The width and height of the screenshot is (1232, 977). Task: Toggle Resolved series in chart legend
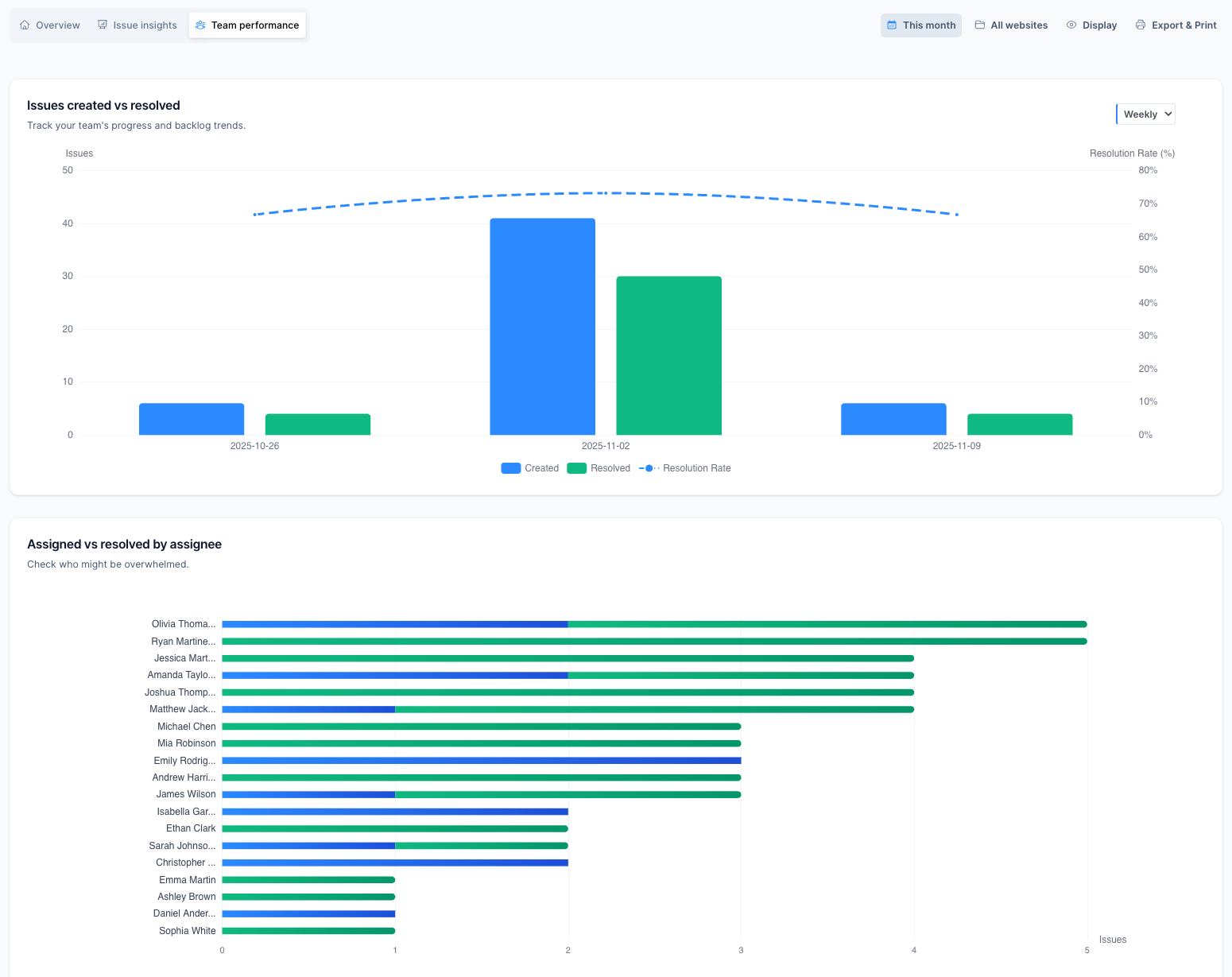pyautogui.click(x=599, y=468)
